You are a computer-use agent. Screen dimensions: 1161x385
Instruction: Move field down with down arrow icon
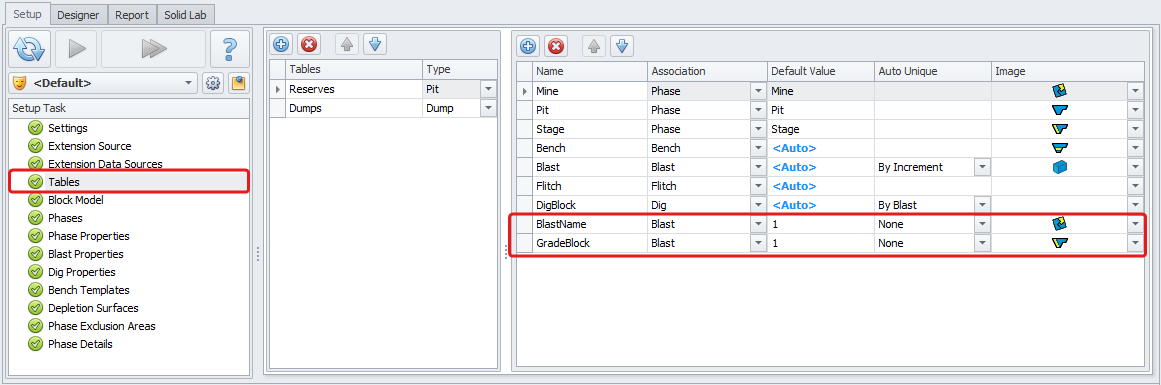click(x=621, y=46)
